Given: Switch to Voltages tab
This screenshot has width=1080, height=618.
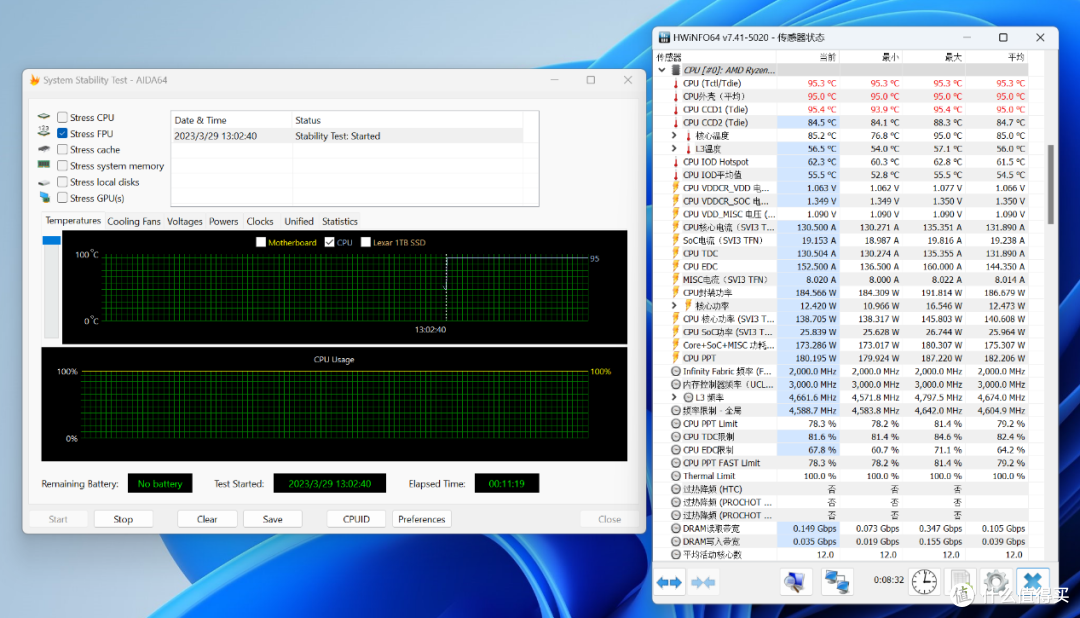Looking at the screenshot, I should [x=185, y=222].
